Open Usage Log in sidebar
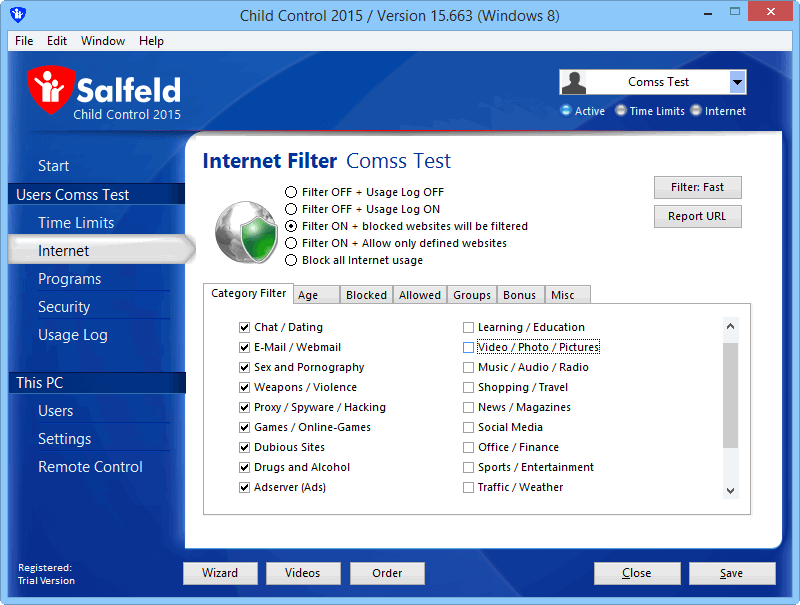800x605 pixels. point(72,335)
